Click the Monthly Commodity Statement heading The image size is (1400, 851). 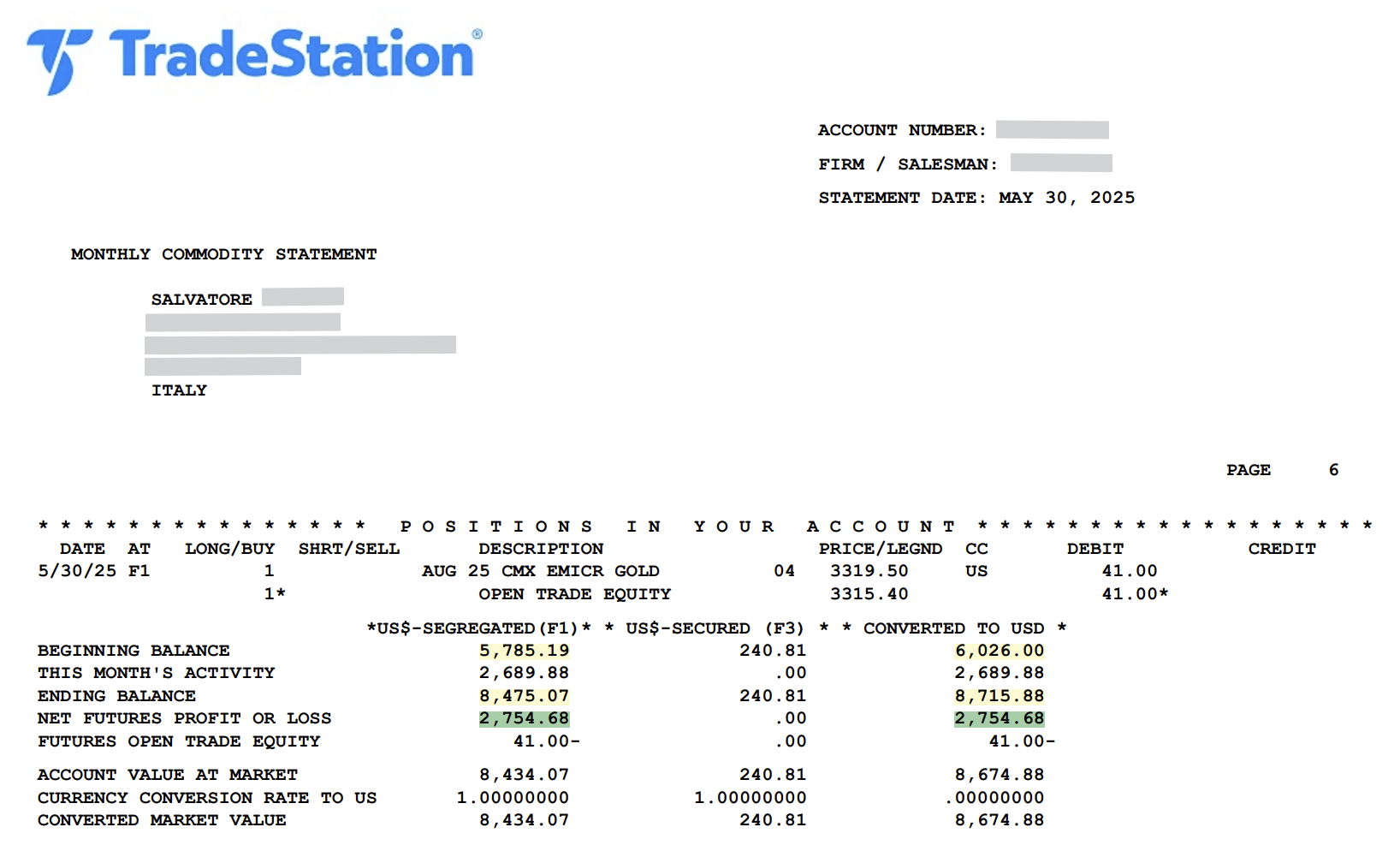pyautogui.click(x=223, y=254)
